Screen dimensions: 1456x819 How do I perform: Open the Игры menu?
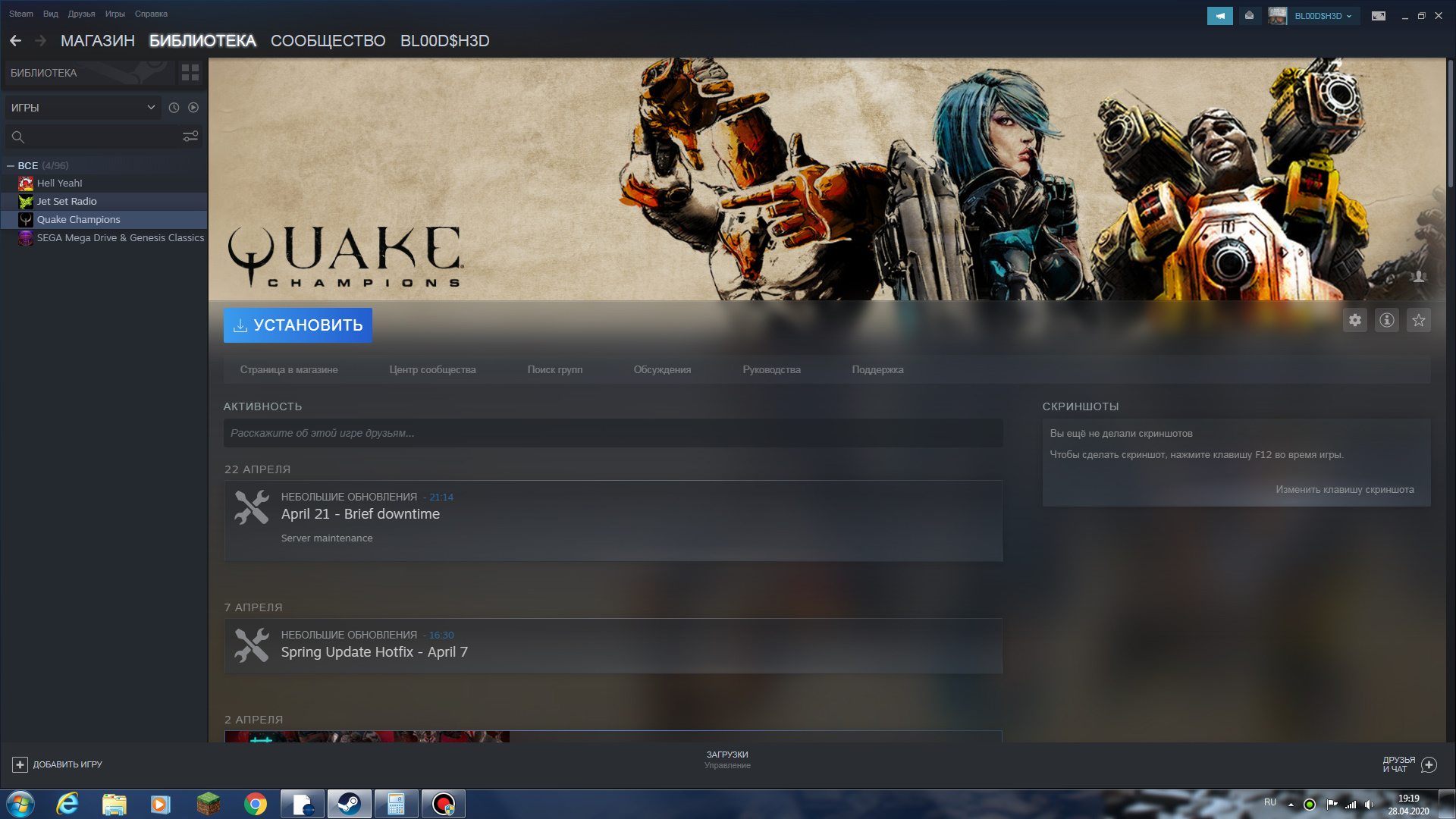point(115,14)
